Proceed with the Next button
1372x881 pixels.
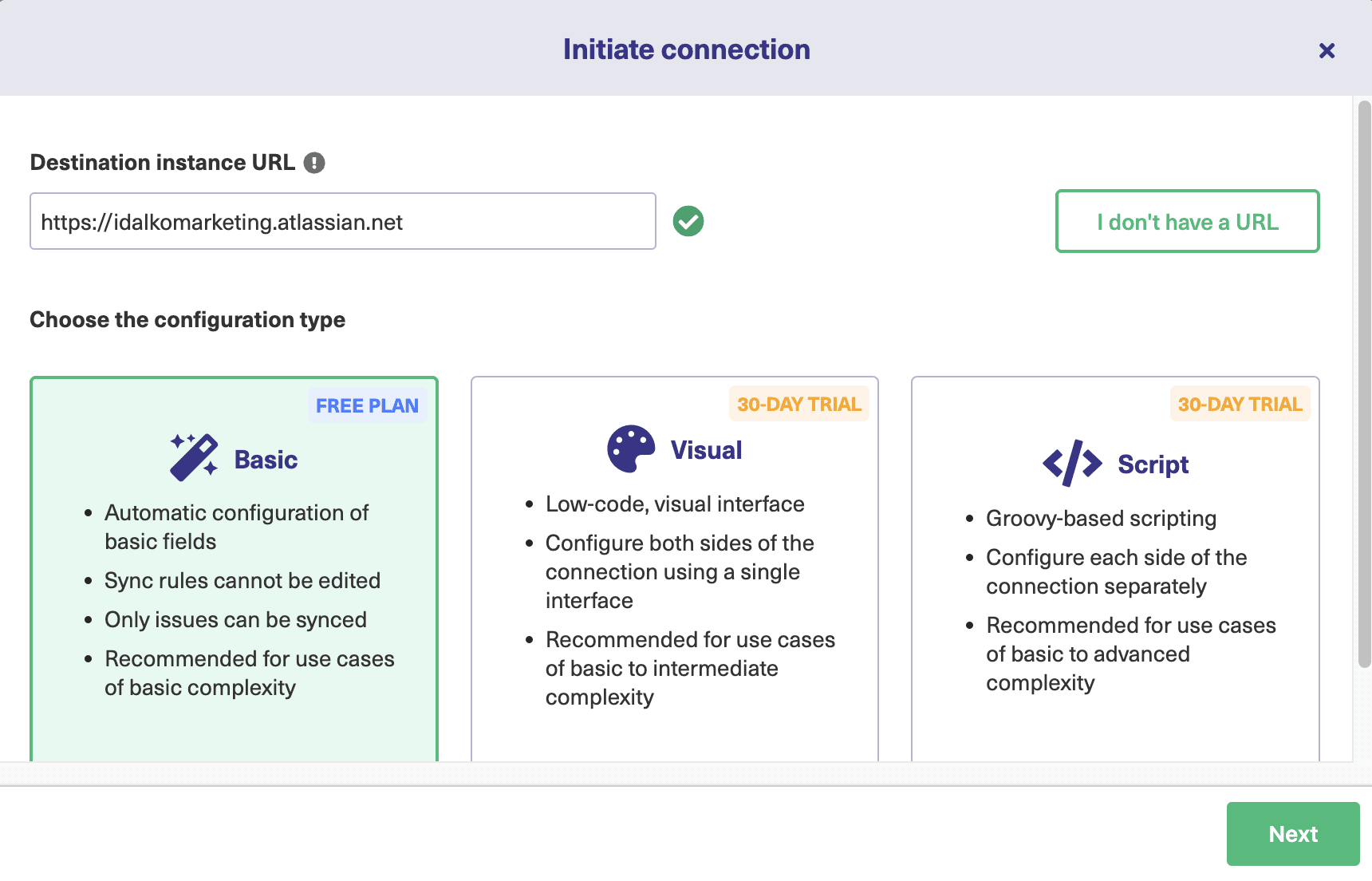tap(1292, 834)
